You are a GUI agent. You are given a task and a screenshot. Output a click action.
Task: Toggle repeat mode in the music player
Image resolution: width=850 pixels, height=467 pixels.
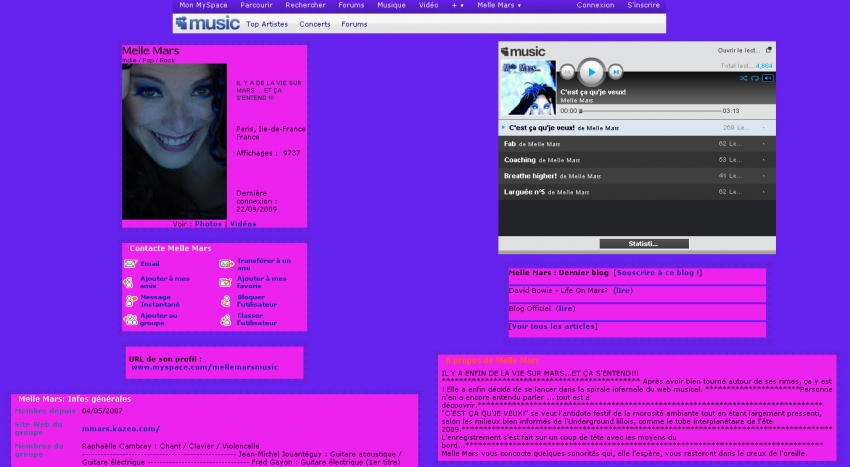pyautogui.click(x=755, y=78)
